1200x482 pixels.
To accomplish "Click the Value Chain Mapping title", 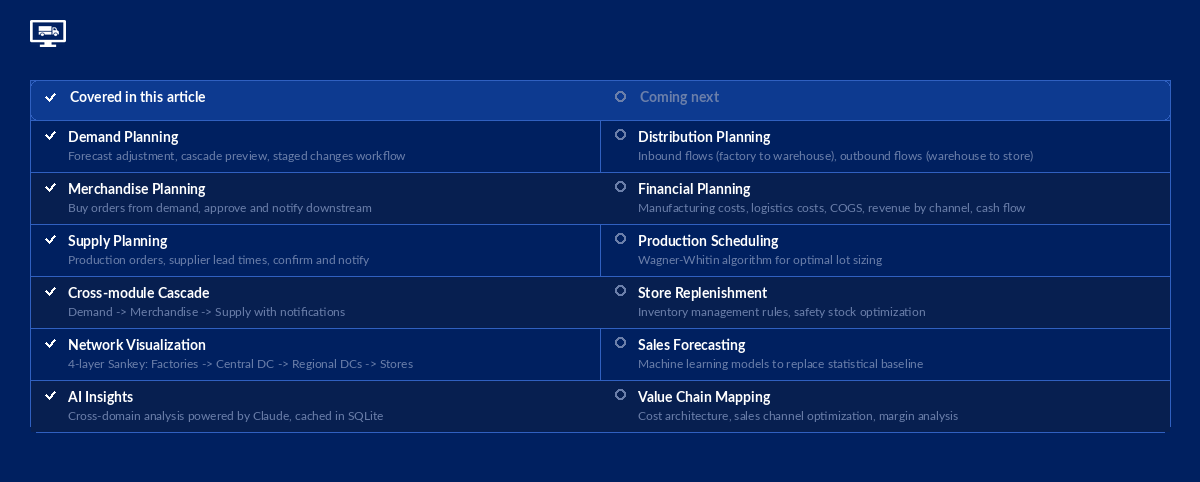I will tap(704, 397).
